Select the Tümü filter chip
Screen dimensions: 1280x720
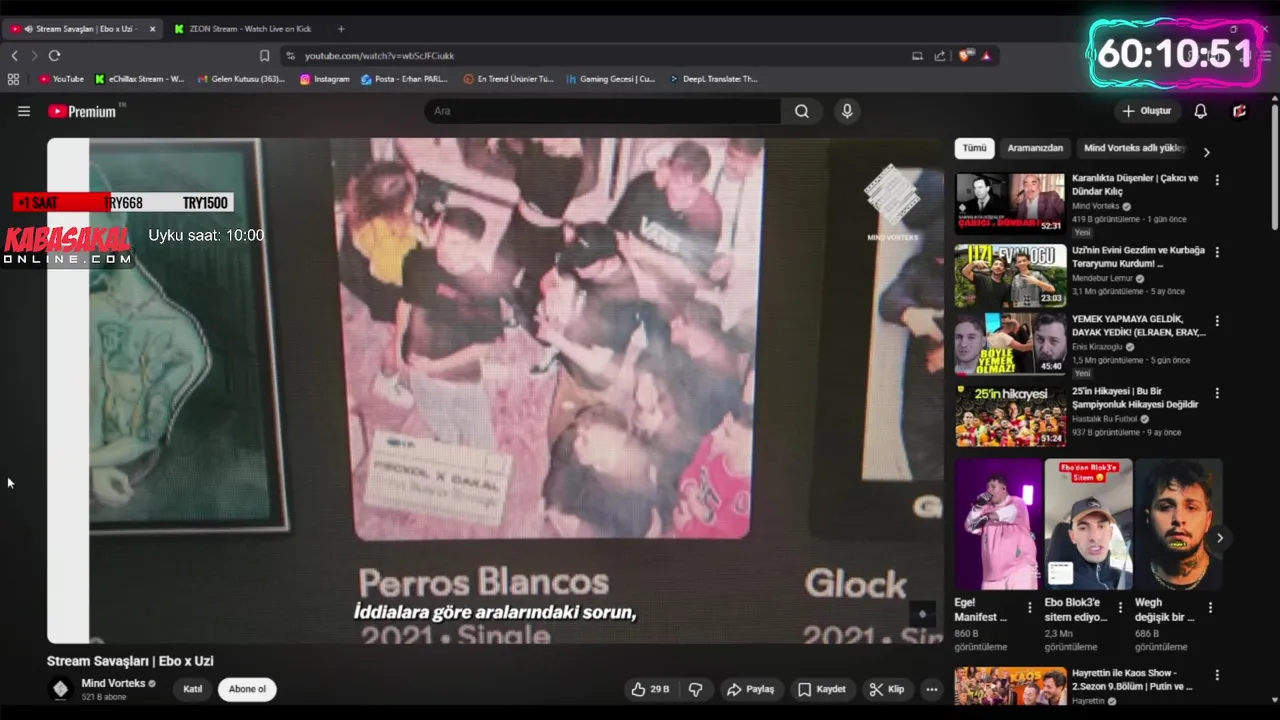coord(974,148)
